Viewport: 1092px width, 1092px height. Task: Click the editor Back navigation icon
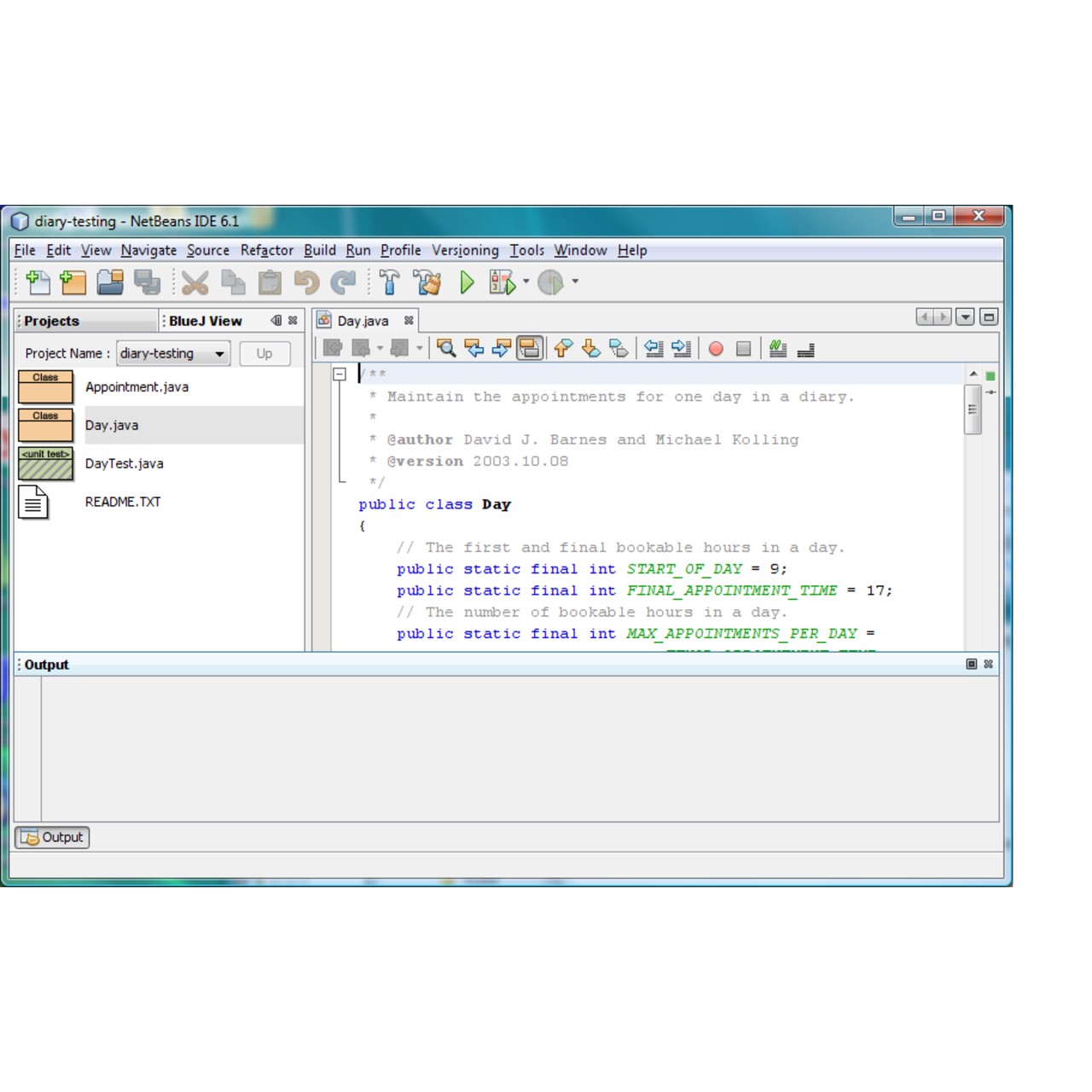(362, 348)
